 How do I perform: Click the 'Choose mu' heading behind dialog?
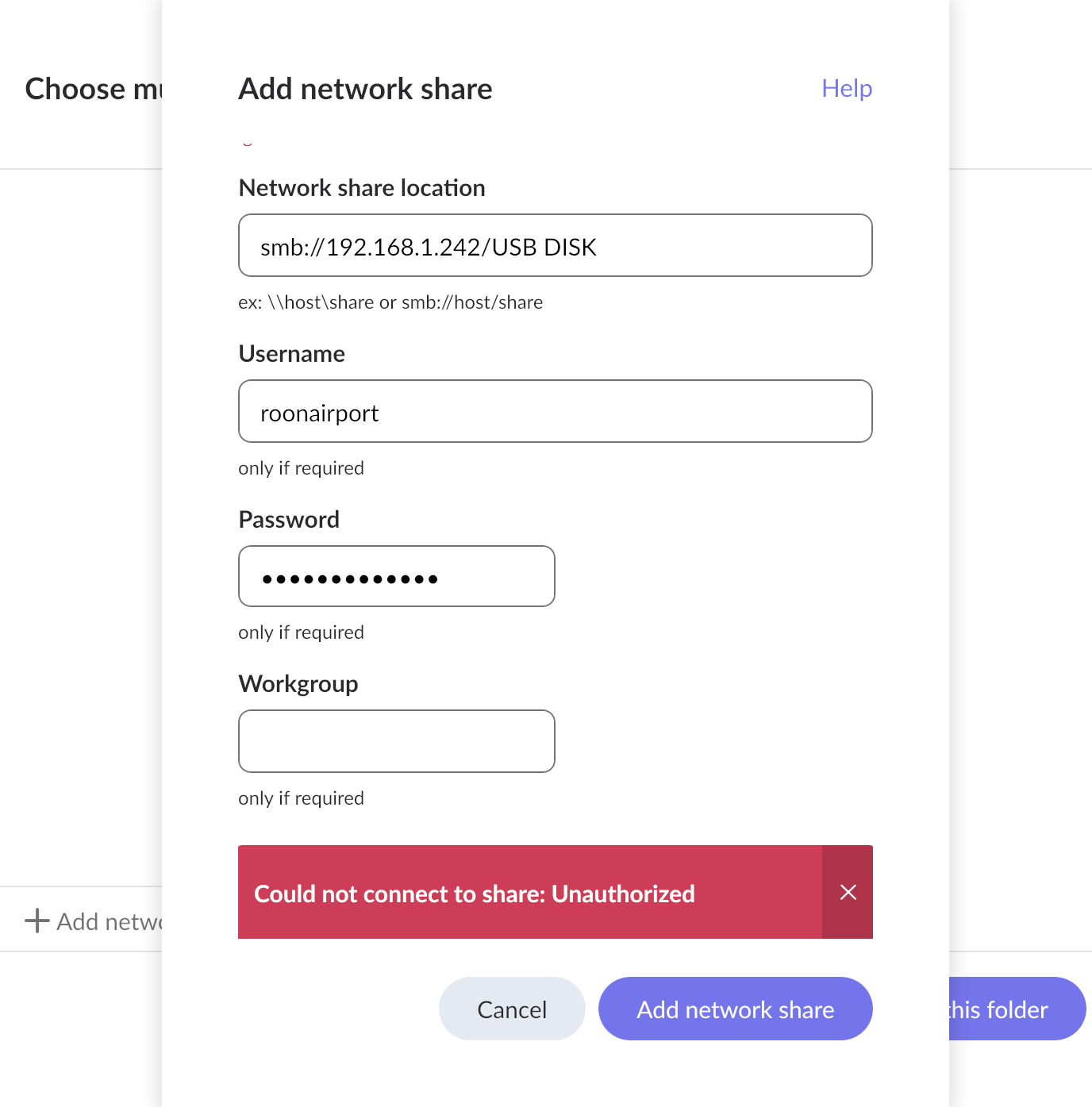click(94, 89)
